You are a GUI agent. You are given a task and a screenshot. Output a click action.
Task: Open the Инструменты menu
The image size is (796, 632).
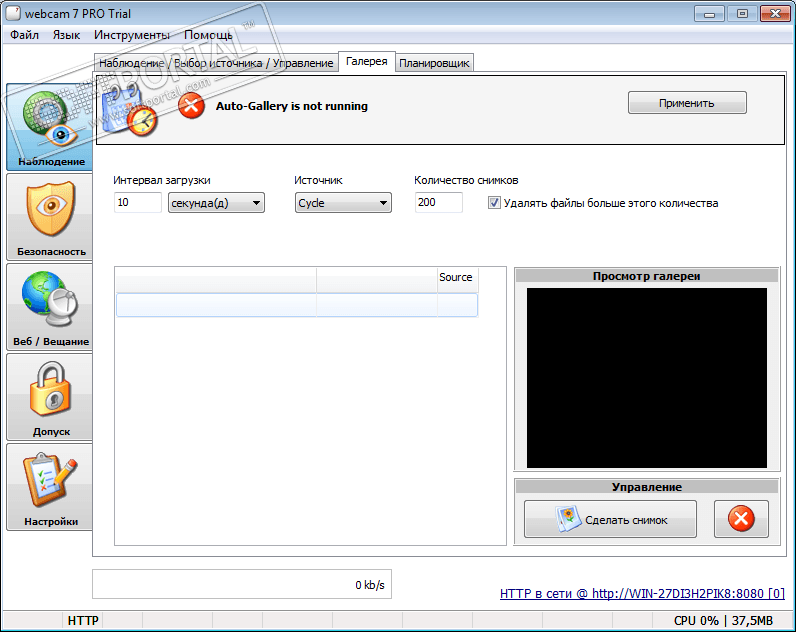point(131,35)
